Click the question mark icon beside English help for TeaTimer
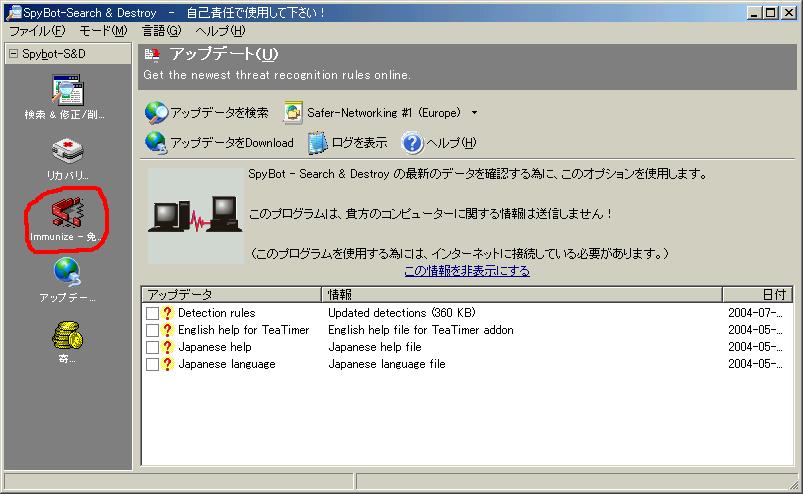This screenshot has width=803, height=494. coord(167,330)
